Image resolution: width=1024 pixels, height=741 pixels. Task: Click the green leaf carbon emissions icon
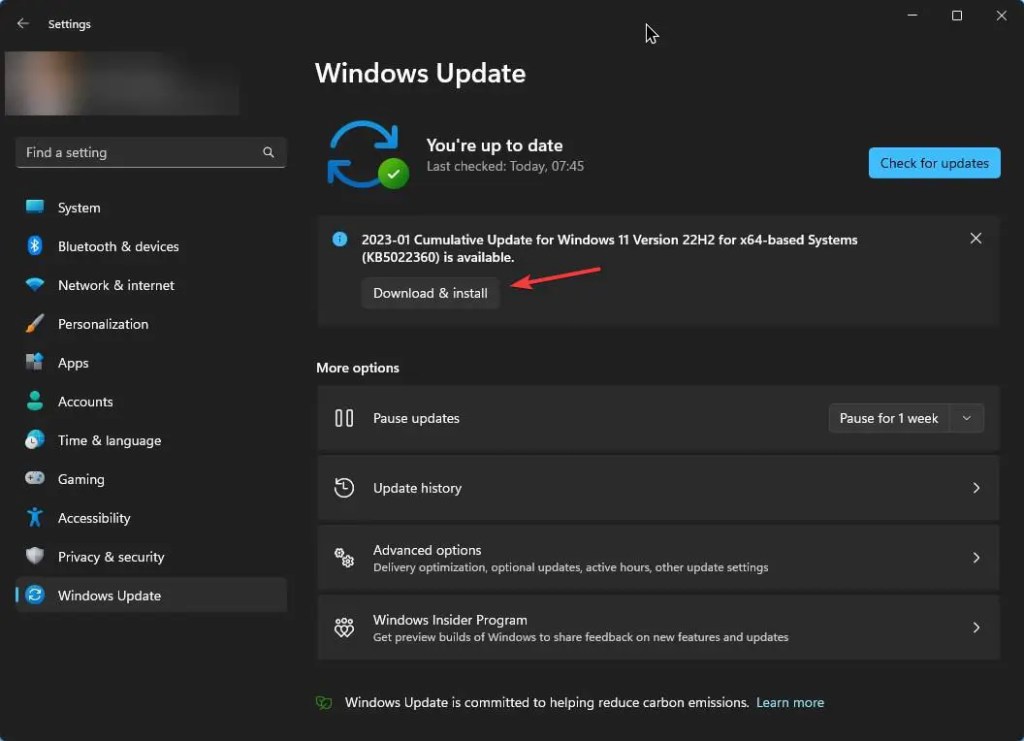tap(324, 702)
